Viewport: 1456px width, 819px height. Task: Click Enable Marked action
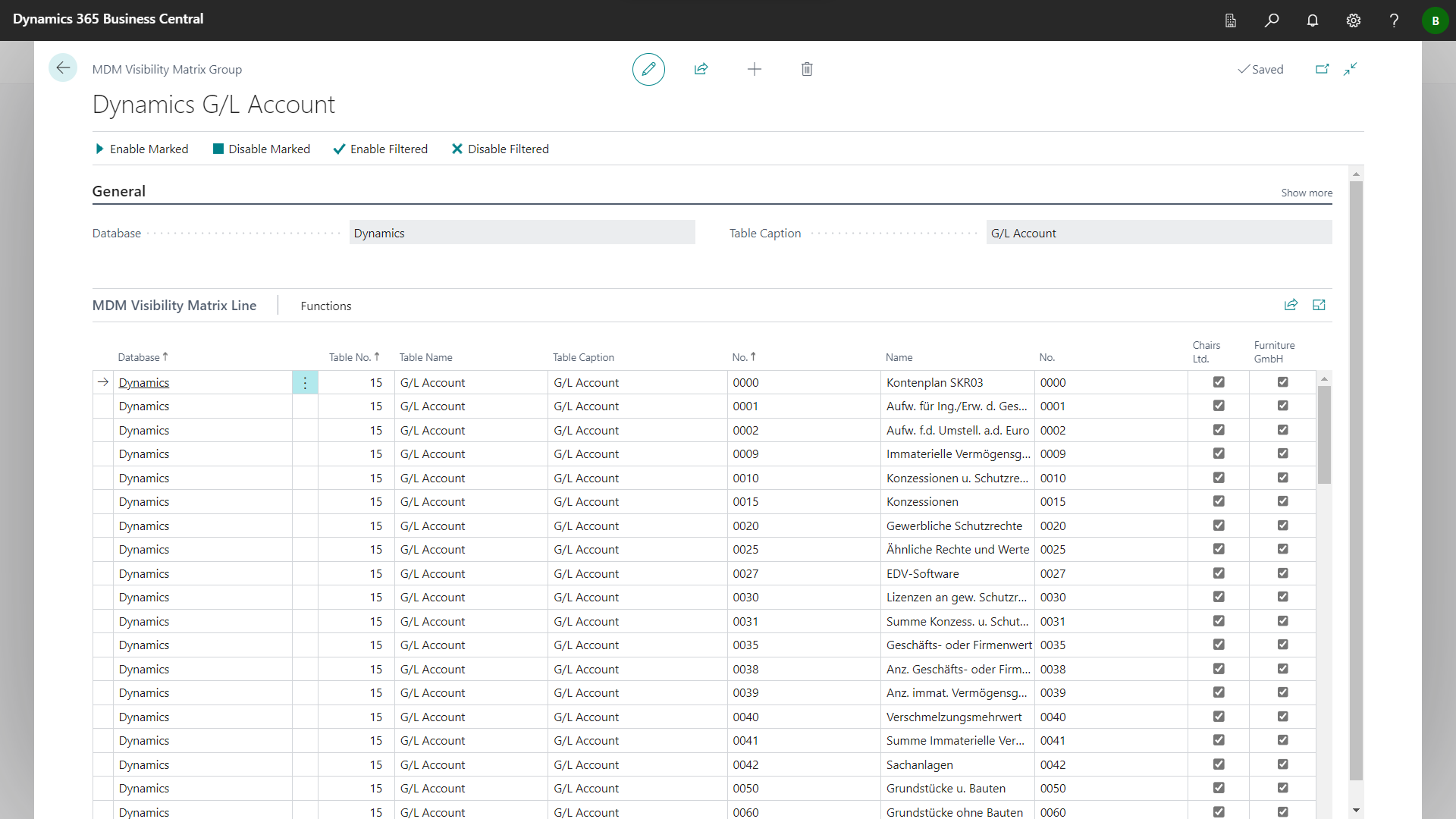142,149
